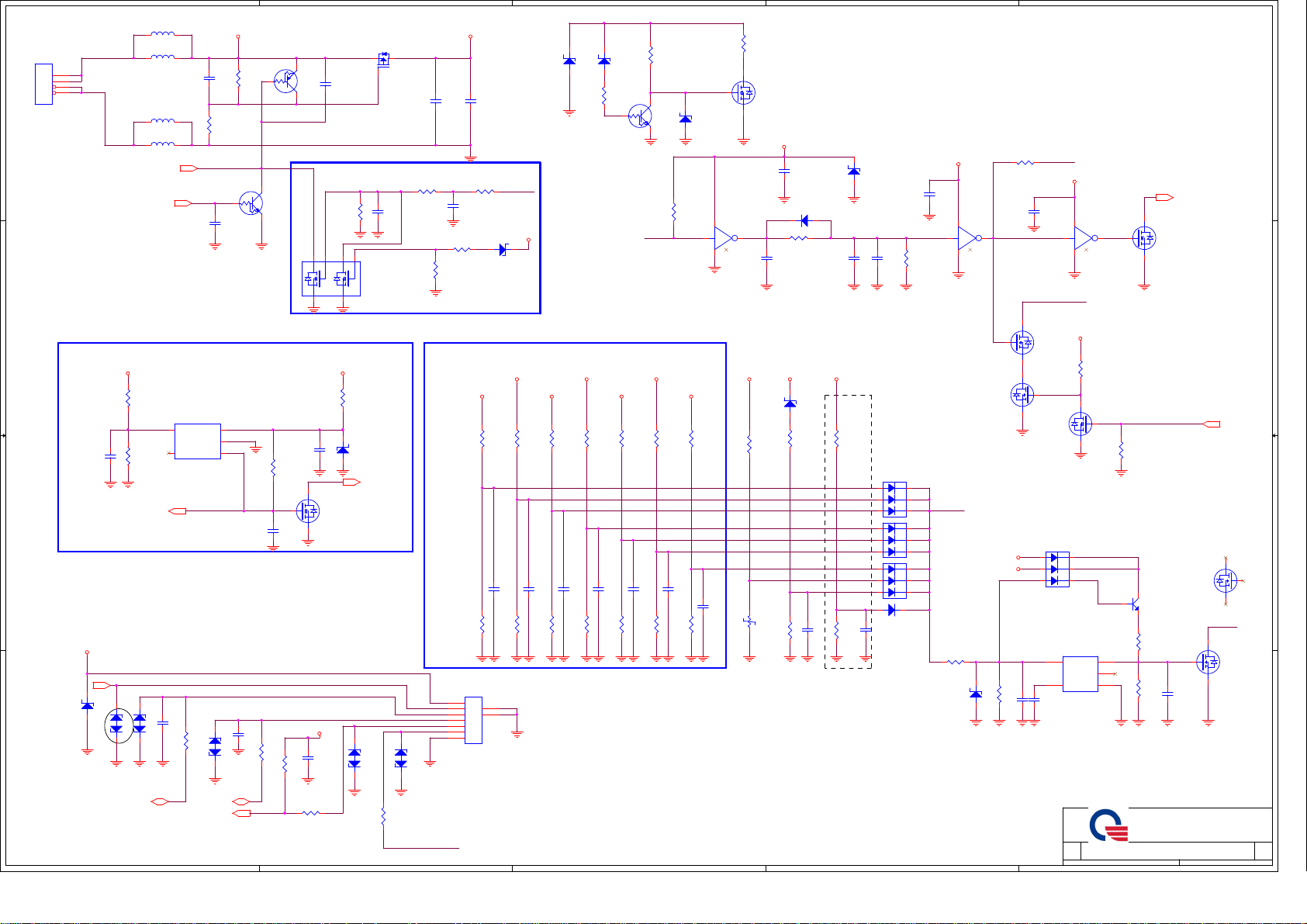Click the Quanta logo in the title block
Image resolution: width=1307 pixels, height=924 pixels.
click(x=1108, y=826)
